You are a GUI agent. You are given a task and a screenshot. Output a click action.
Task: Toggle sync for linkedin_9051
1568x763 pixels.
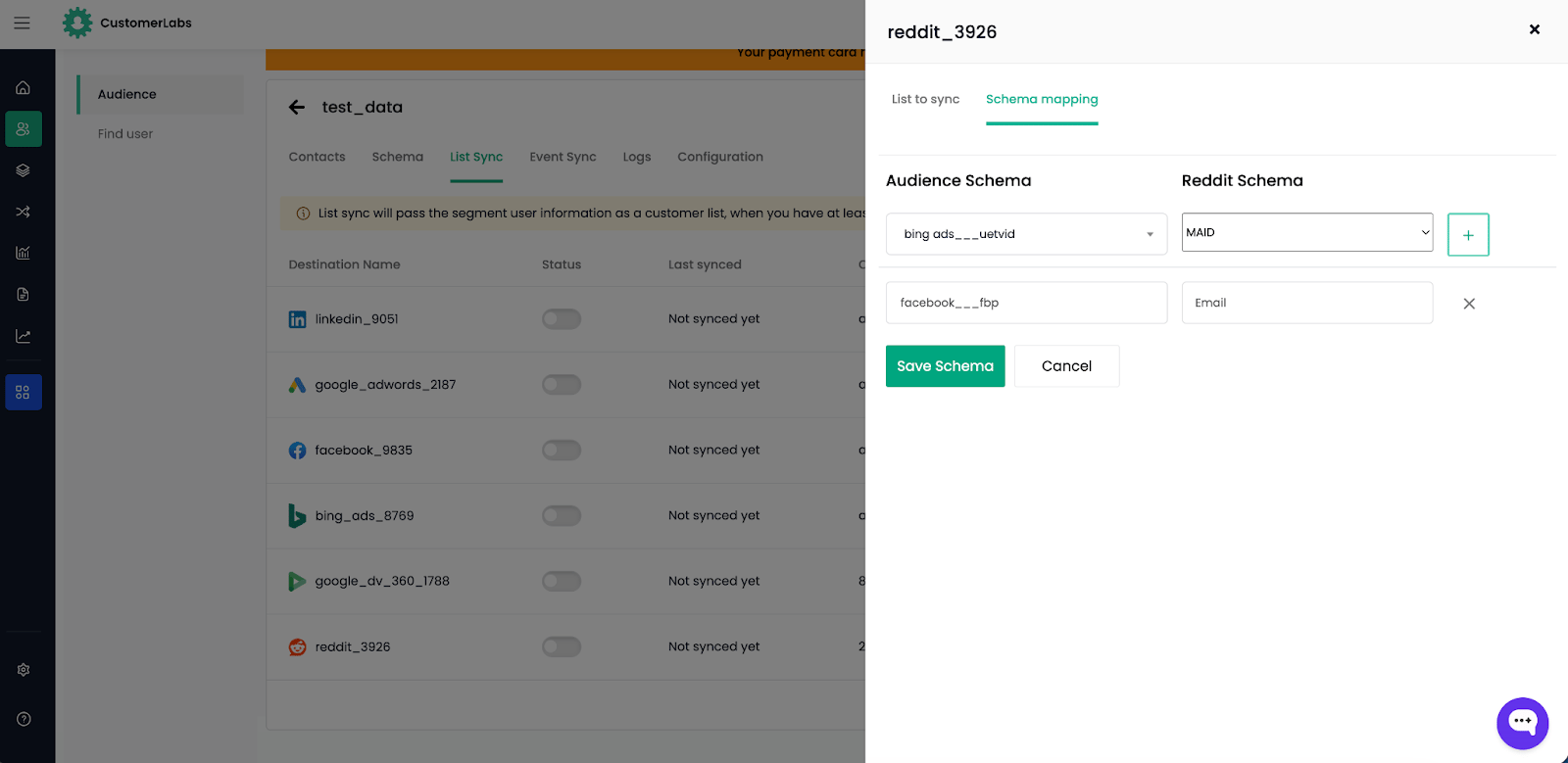click(x=562, y=319)
